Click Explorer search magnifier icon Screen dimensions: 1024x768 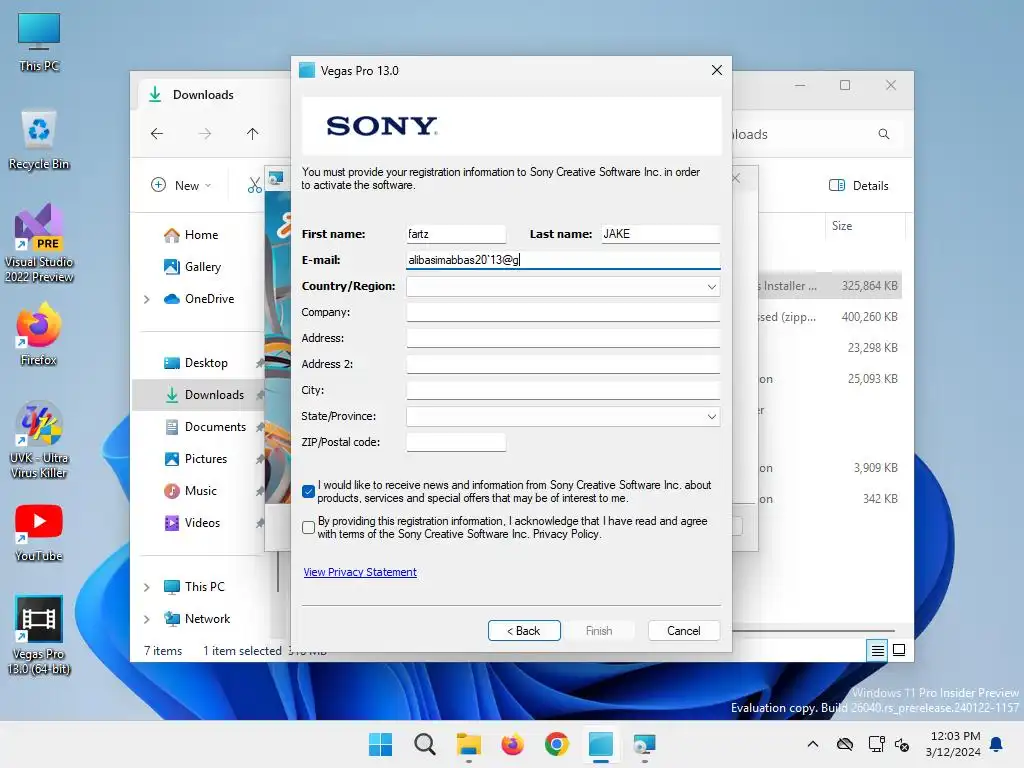884,134
